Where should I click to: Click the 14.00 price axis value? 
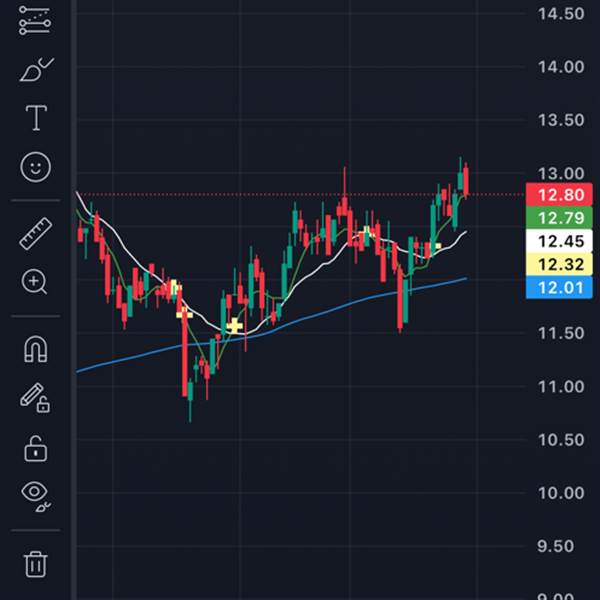561,67
